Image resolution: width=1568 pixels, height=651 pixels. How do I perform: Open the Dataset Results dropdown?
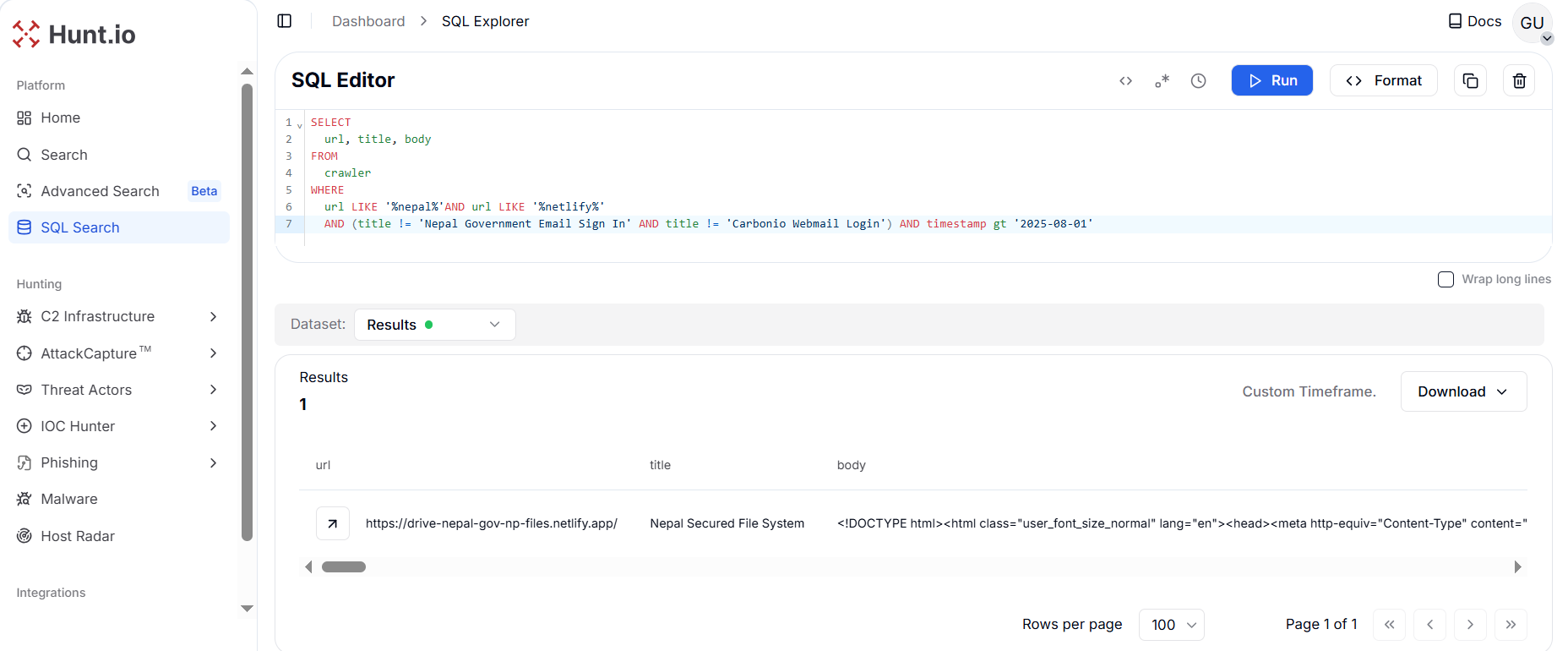click(x=434, y=325)
